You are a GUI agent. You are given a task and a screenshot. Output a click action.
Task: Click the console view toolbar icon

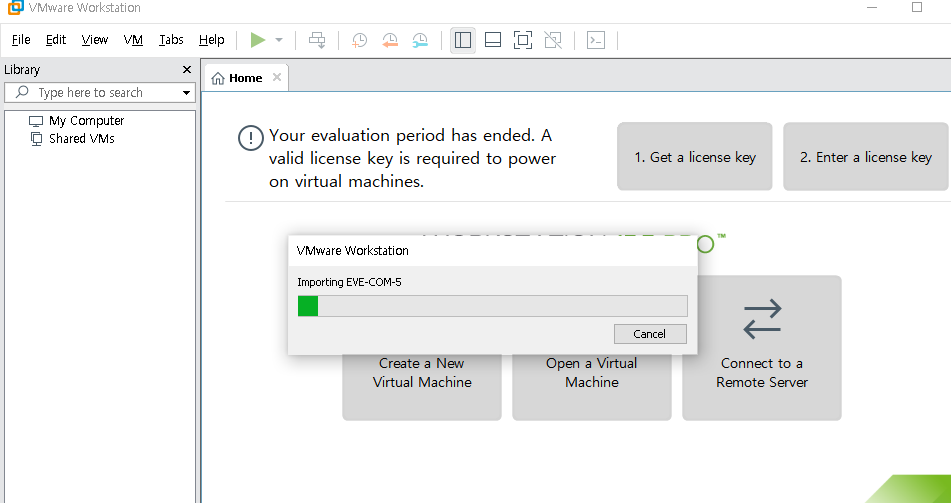(596, 40)
